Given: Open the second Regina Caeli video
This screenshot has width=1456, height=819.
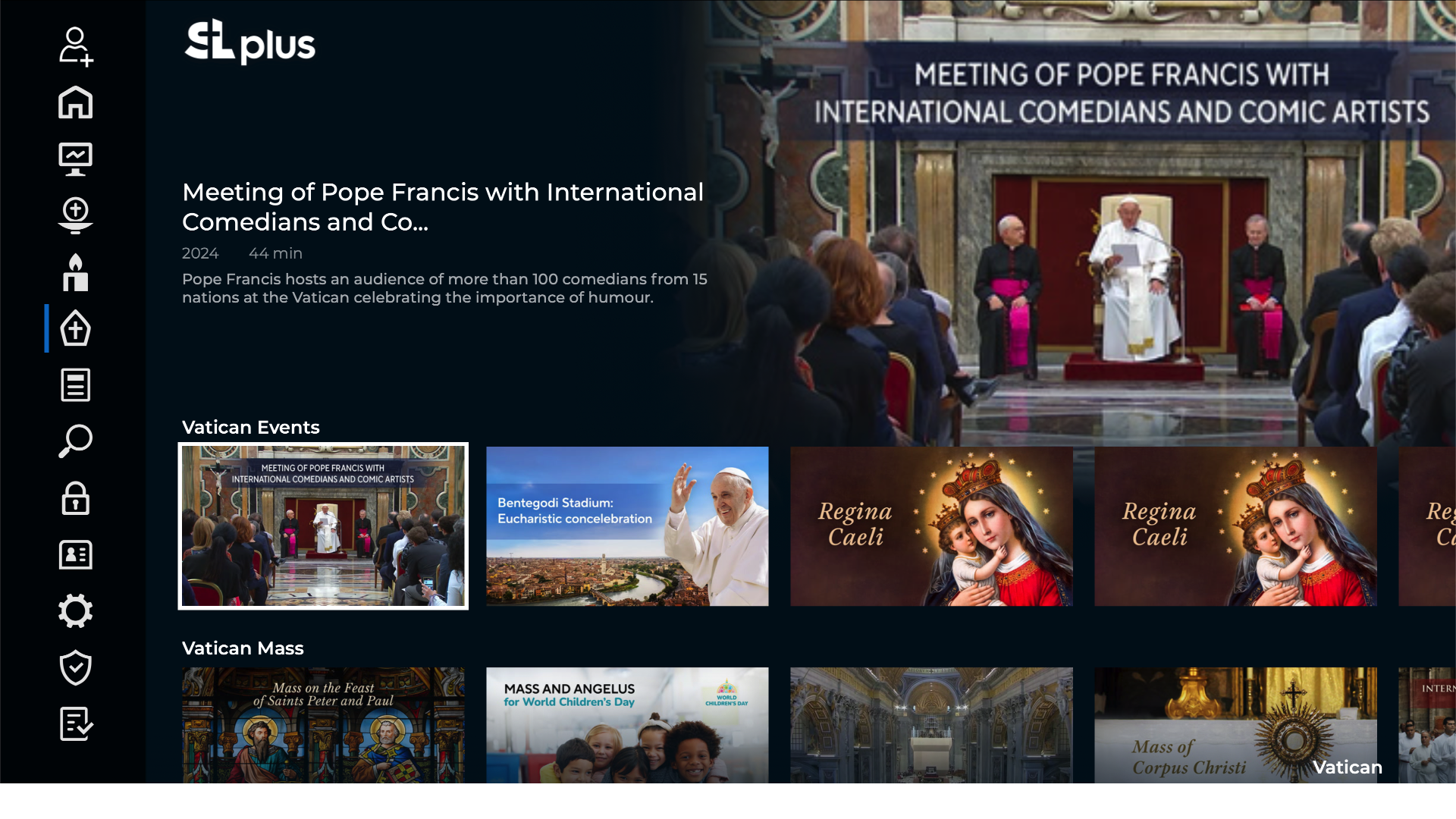Looking at the screenshot, I should tap(1235, 526).
